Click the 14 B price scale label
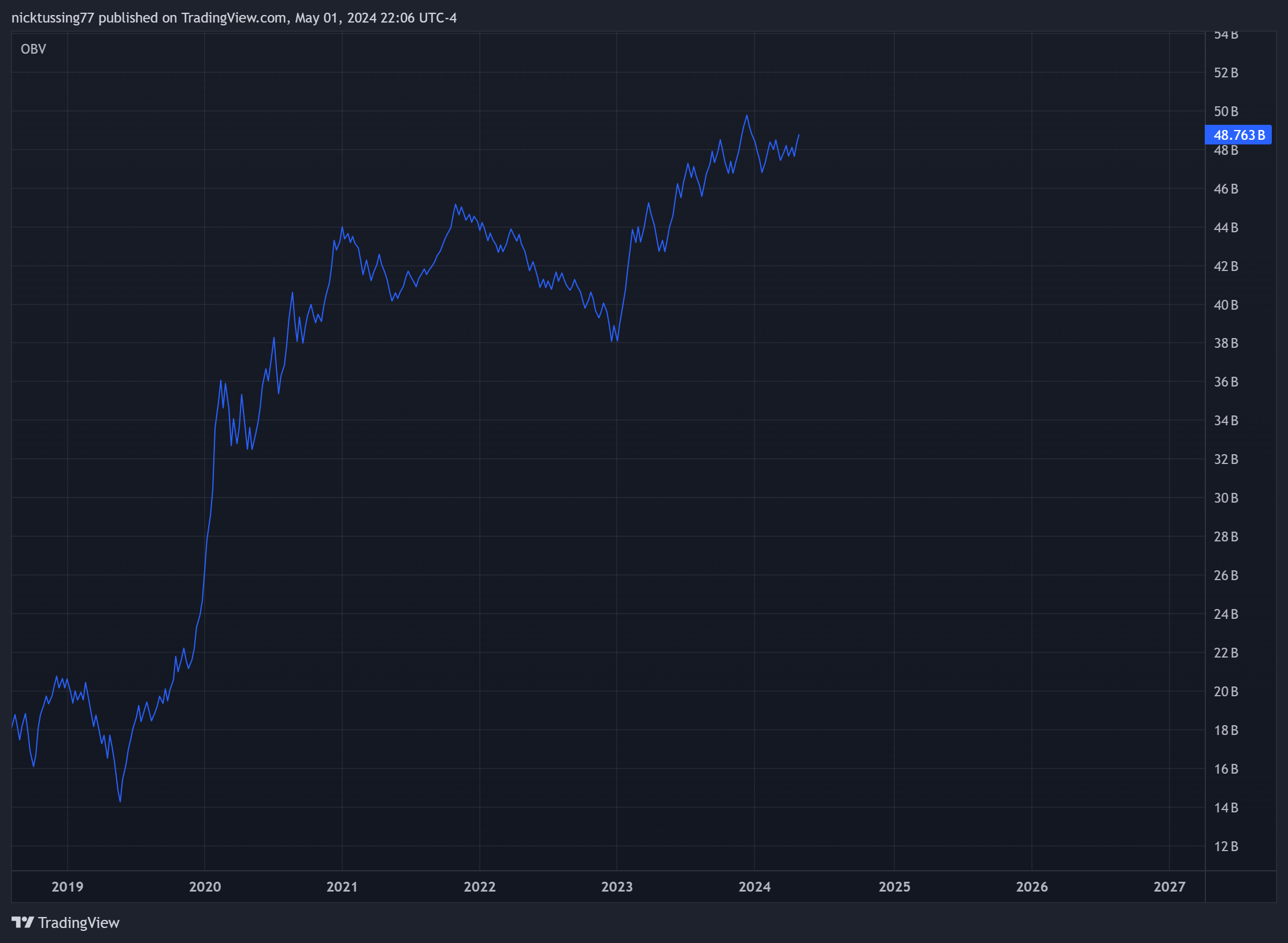This screenshot has height=943, width=1288. pos(1226,808)
